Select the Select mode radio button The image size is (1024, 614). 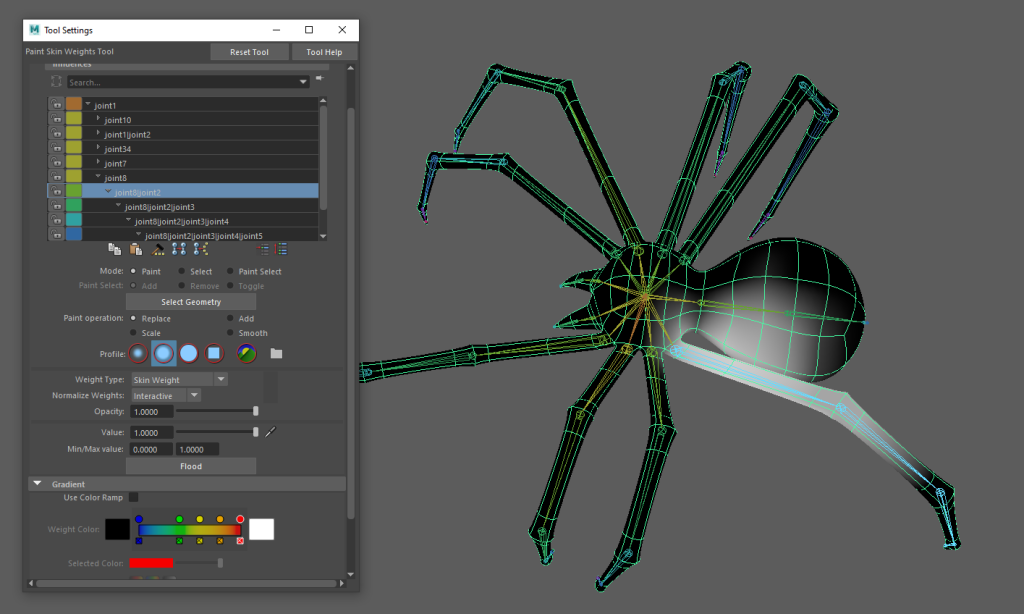click(182, 271)
